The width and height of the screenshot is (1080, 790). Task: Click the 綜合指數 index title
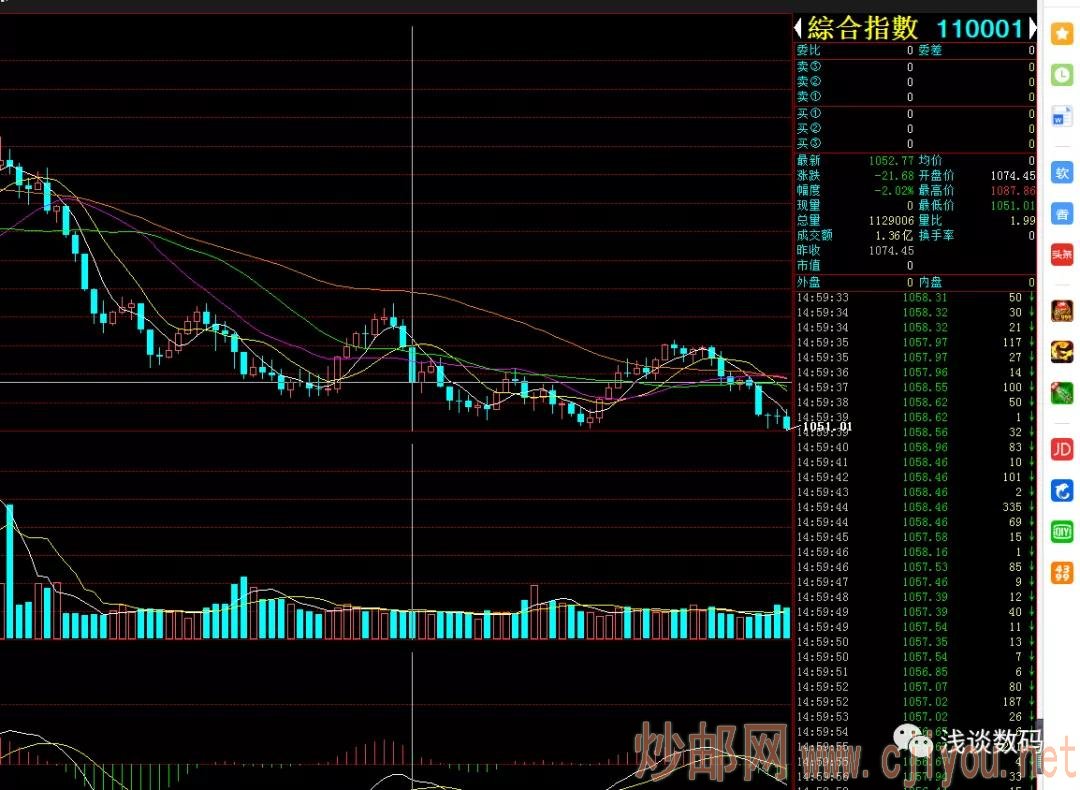pyautogui.click(x=862, y=28)
